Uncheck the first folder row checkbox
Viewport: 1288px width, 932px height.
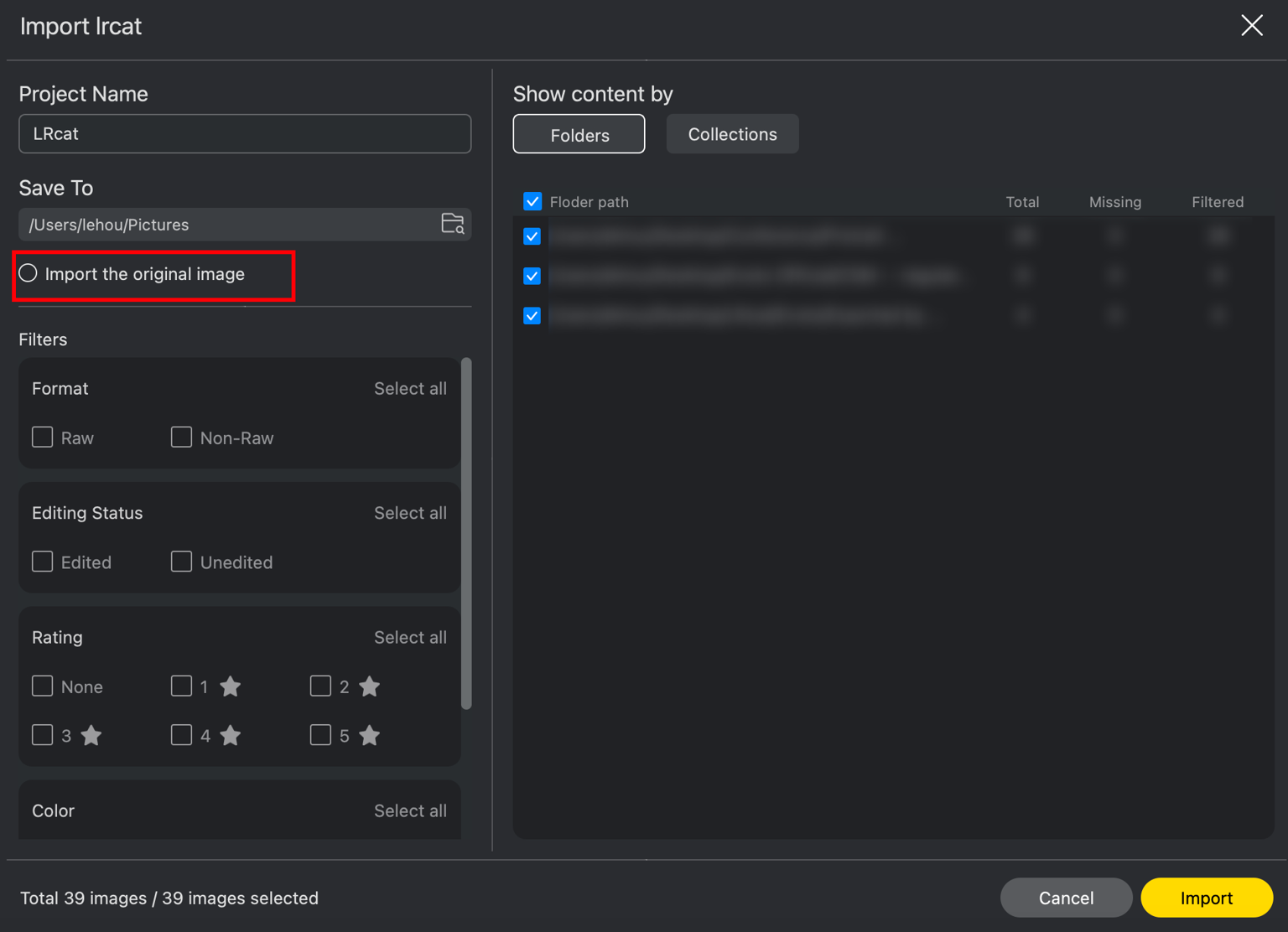(x=532, y=236)
